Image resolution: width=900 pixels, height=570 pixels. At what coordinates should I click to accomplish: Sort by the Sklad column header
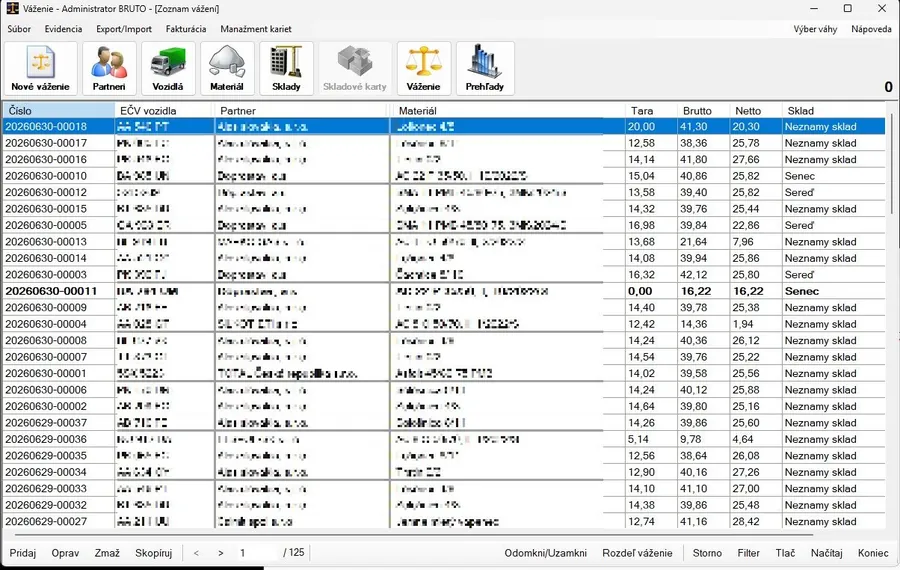pyautogui.click(x=833, y=110)
